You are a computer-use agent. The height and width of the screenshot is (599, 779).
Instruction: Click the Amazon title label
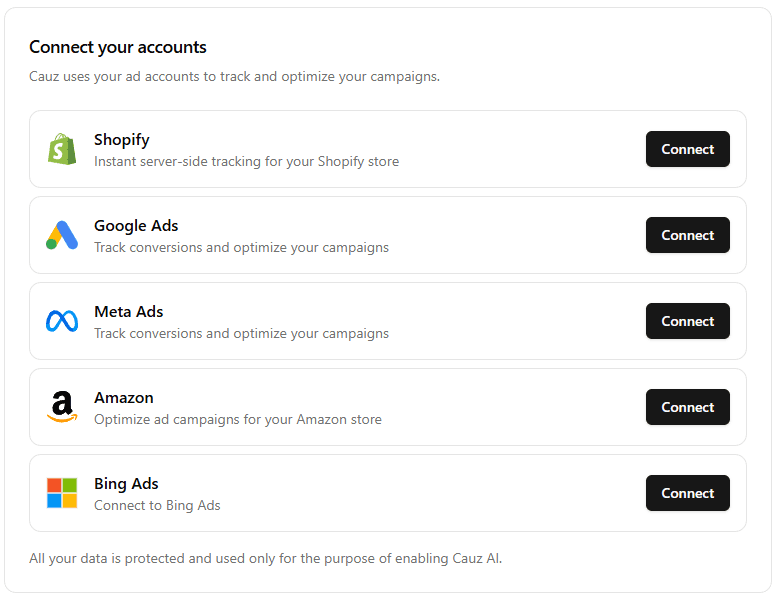123,398
